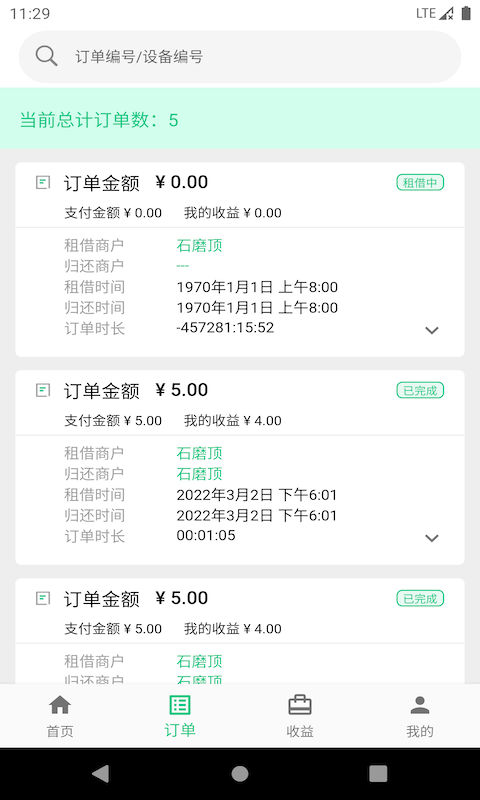Tap the search magnifier icon
This screenshot has width=480, height=800.
tap(46, 56)
